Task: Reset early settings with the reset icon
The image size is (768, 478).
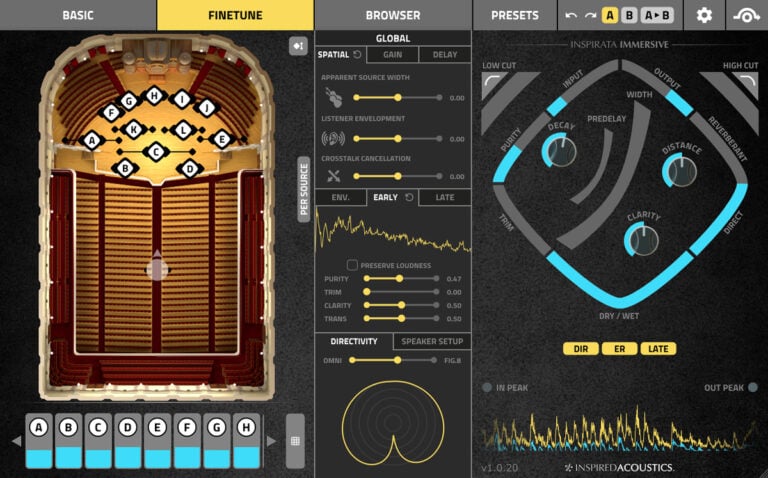Action: point(409,197)
